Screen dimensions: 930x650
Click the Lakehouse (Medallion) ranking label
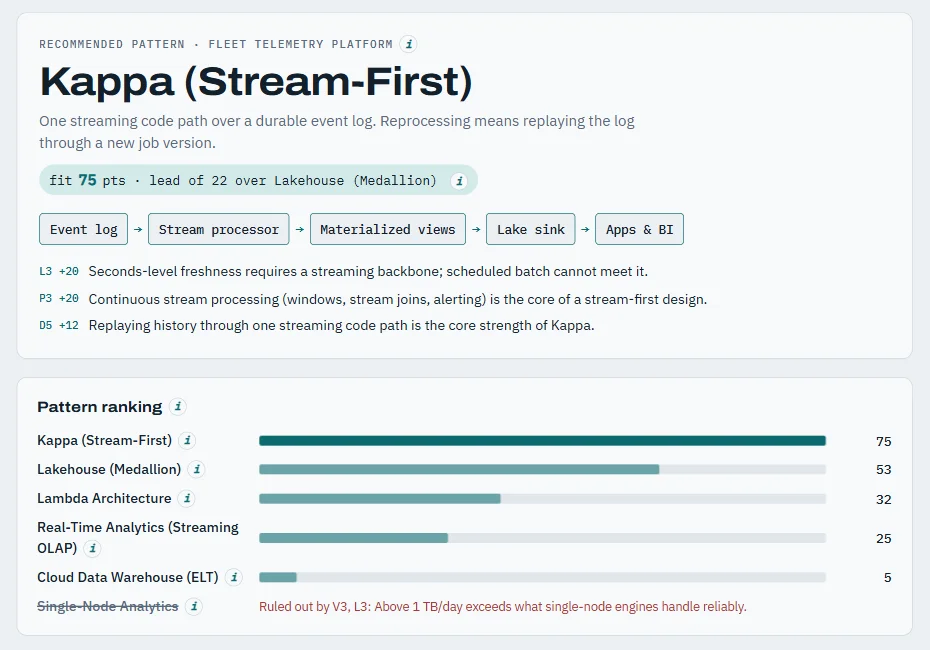coord(109,469)
